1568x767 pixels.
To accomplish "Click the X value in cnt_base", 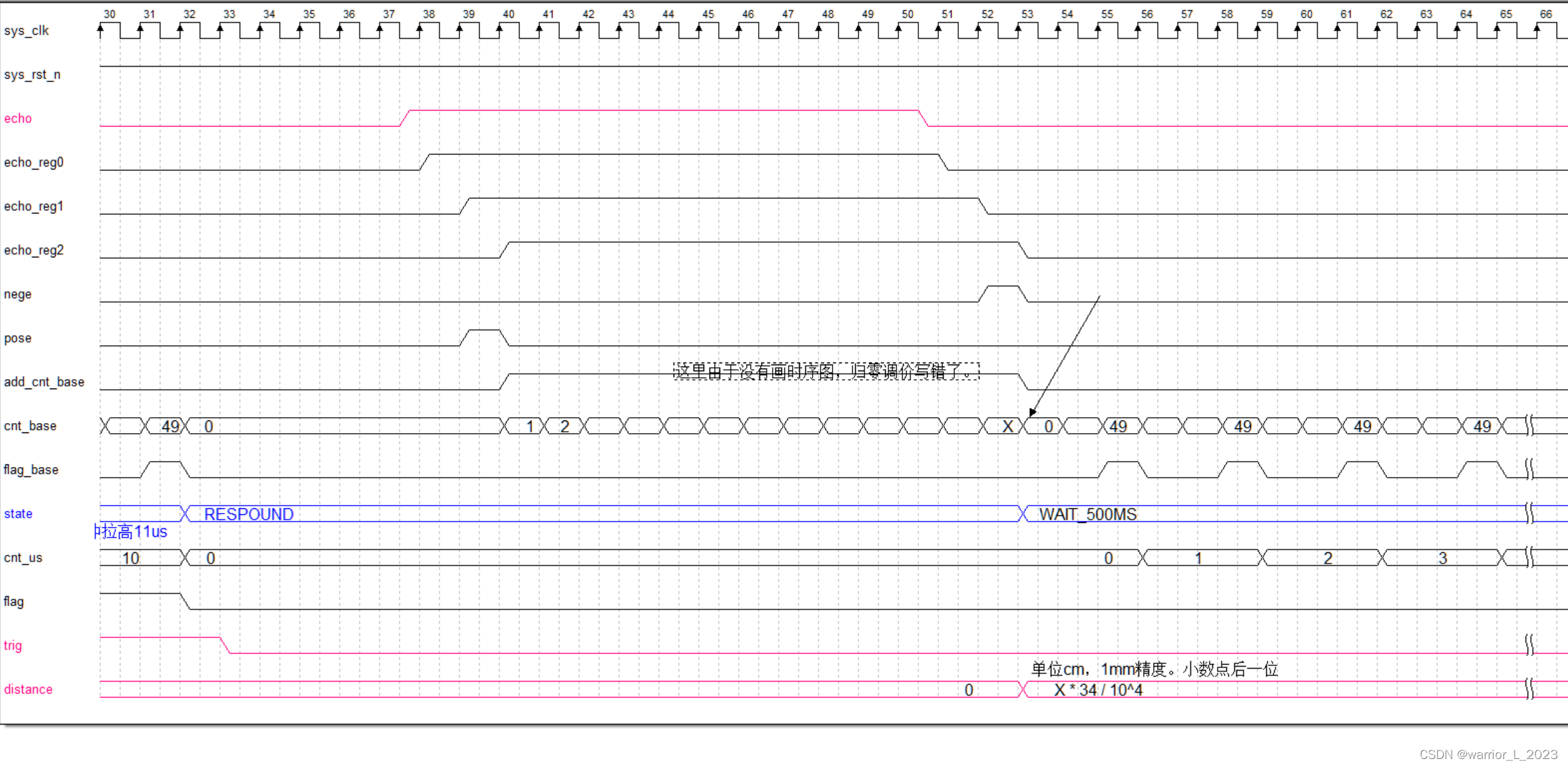I will pos(1007,426).
